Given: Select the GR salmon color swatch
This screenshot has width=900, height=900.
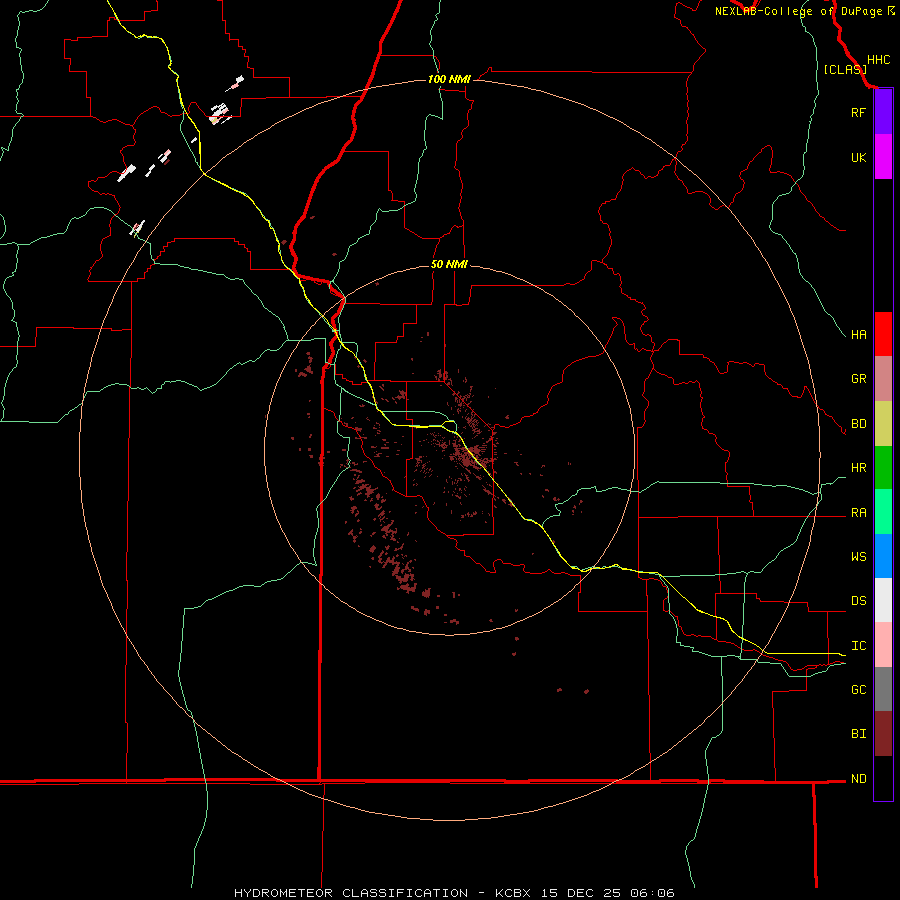Looking at the screenshot, I should point(883,379).
